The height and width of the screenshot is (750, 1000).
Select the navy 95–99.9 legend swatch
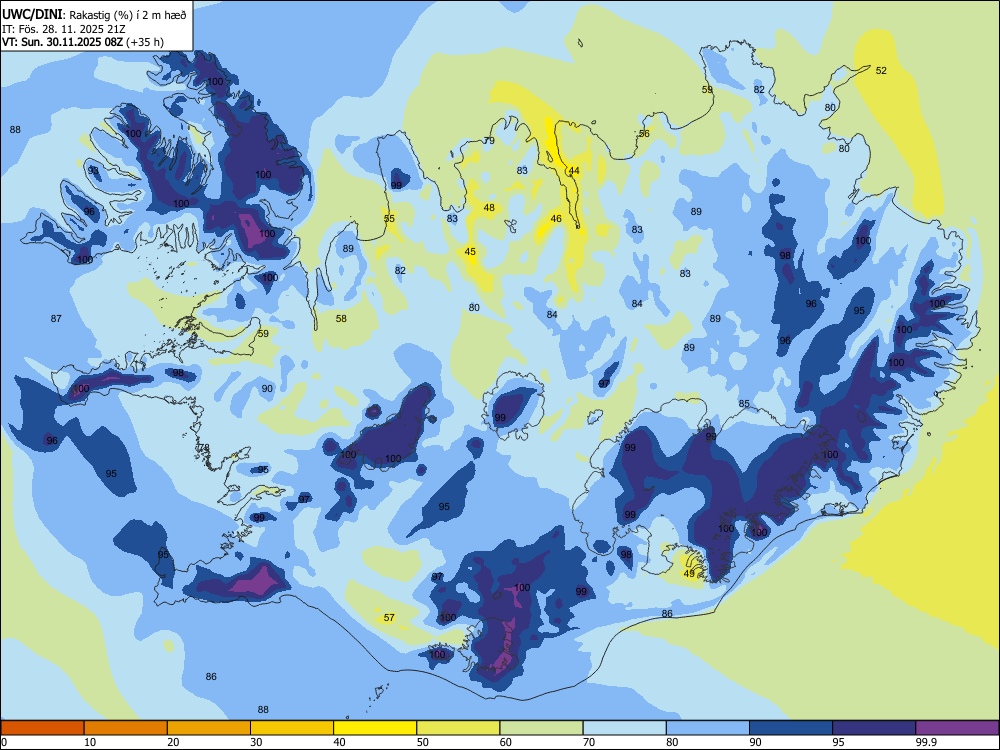pos(874,728)
